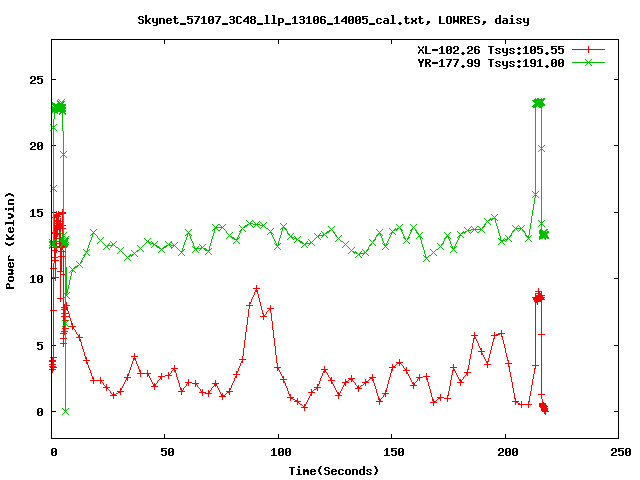
Task: Click the x-axis tick label 50
Action: [x=166, y=452]
